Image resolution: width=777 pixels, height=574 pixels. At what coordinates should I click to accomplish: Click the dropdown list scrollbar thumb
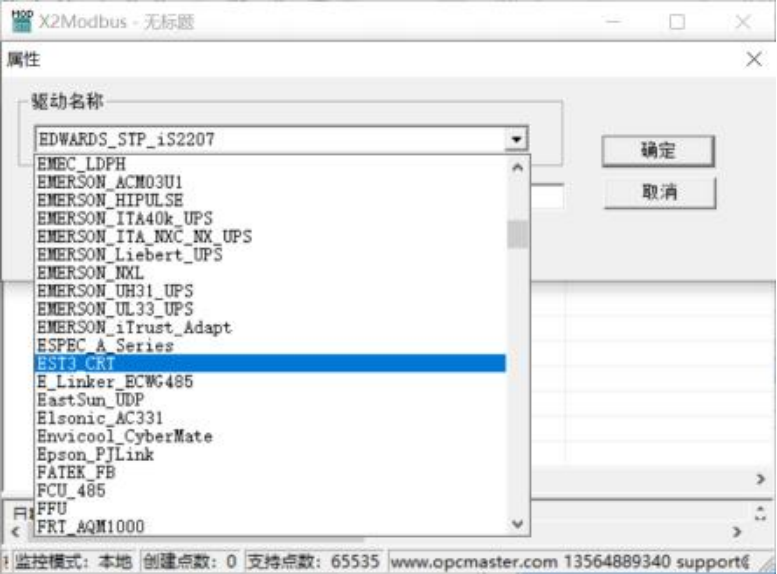click(x=517, y=234)
